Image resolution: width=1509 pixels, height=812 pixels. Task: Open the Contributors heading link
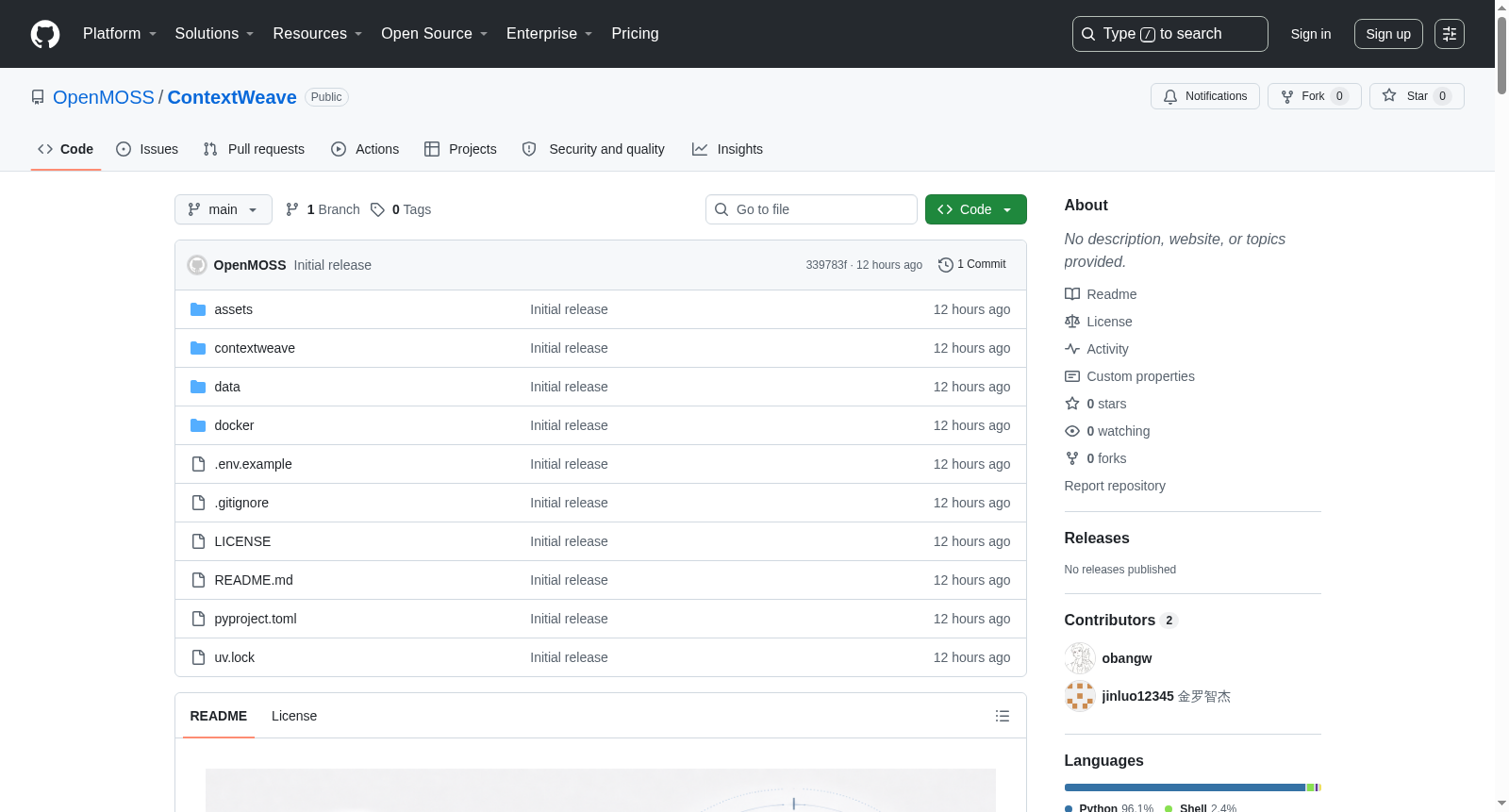tap(1121, 621)
